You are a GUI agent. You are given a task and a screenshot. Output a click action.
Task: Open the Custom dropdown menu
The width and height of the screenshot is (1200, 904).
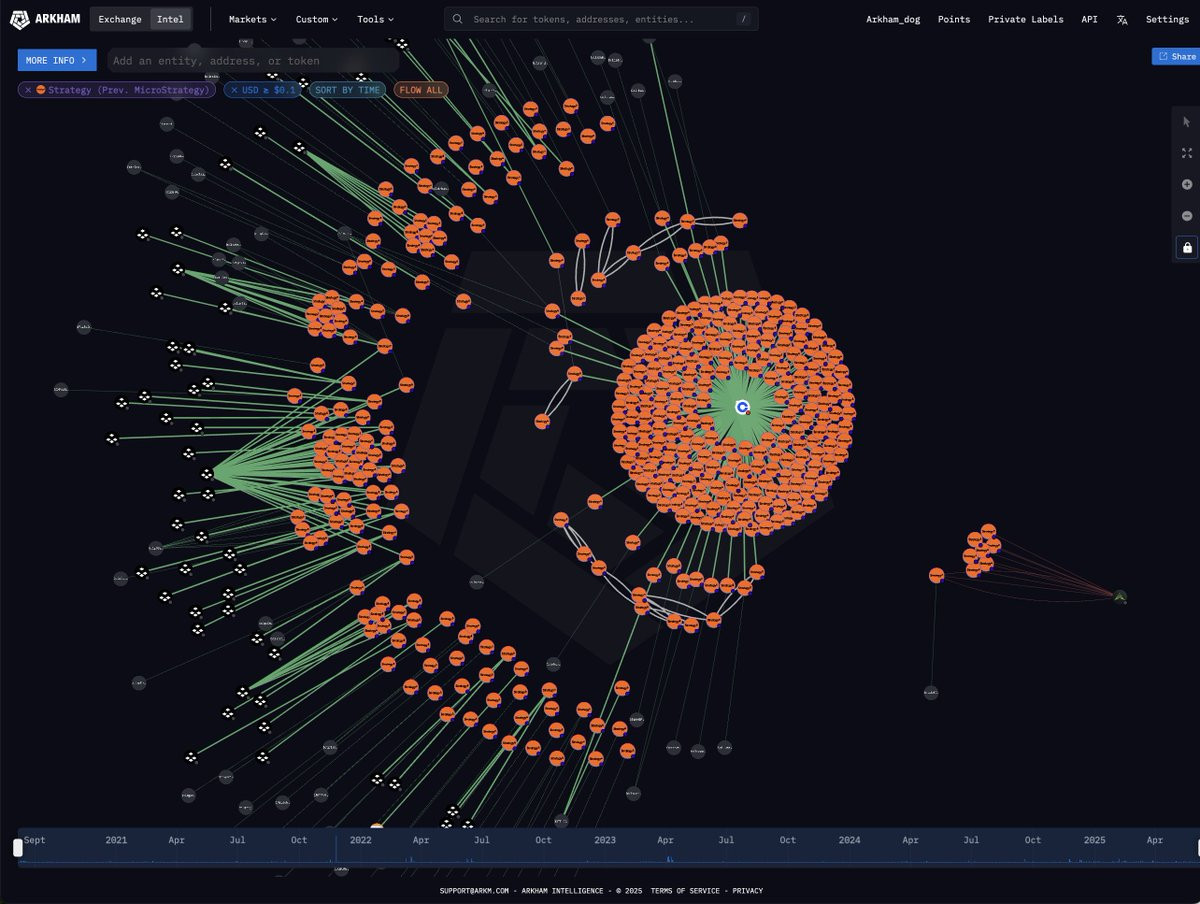point(317,19)
